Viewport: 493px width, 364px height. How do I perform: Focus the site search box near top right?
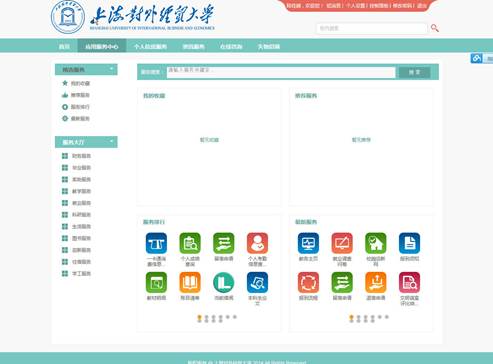point(372,28)
